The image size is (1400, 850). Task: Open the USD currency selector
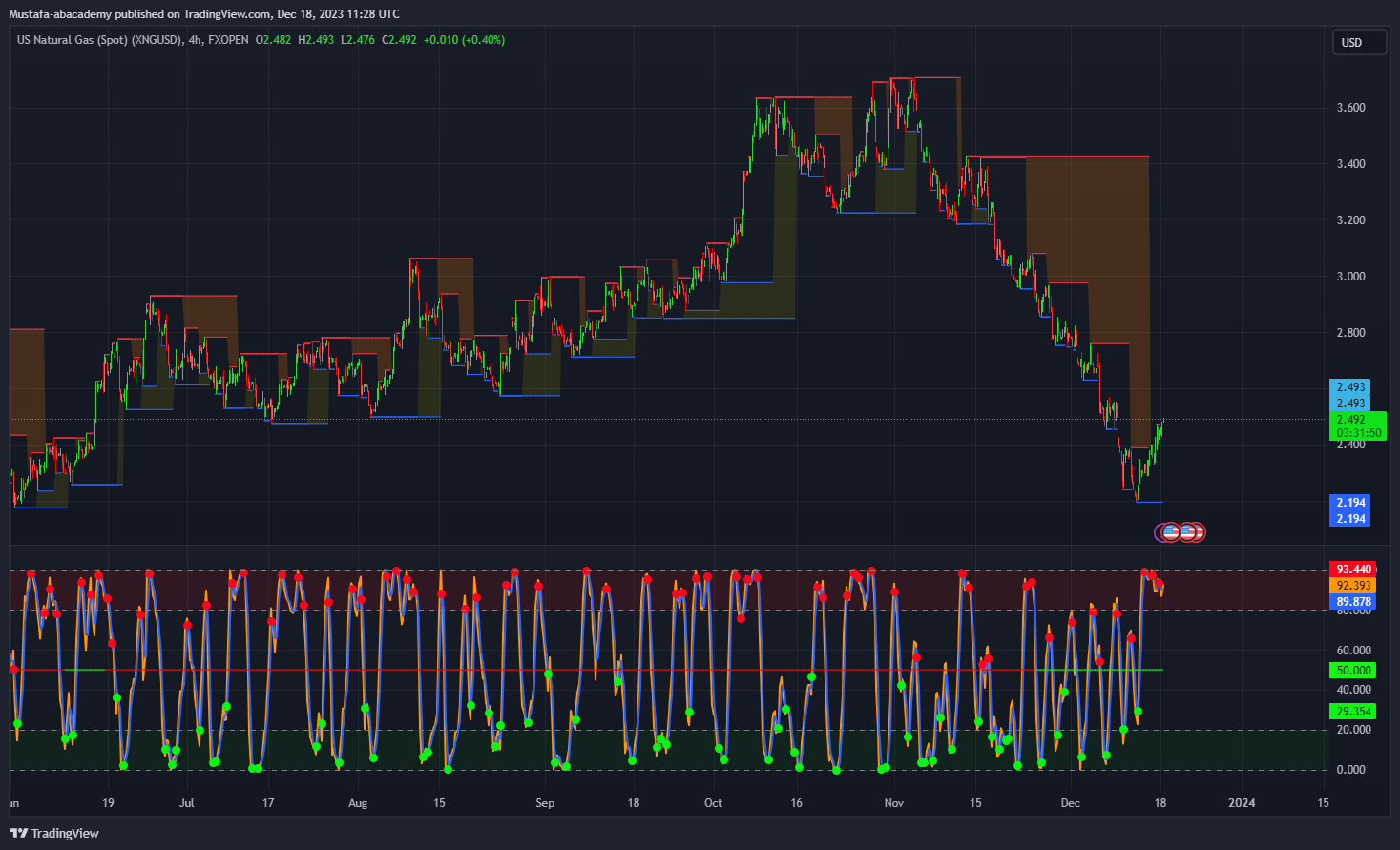(1358, 42)
